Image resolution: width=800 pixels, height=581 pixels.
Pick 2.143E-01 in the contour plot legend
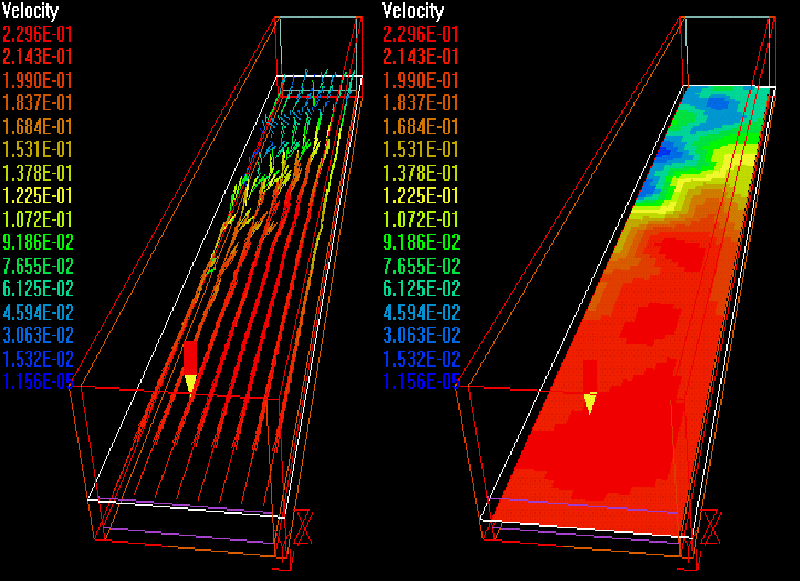point(421,57)
